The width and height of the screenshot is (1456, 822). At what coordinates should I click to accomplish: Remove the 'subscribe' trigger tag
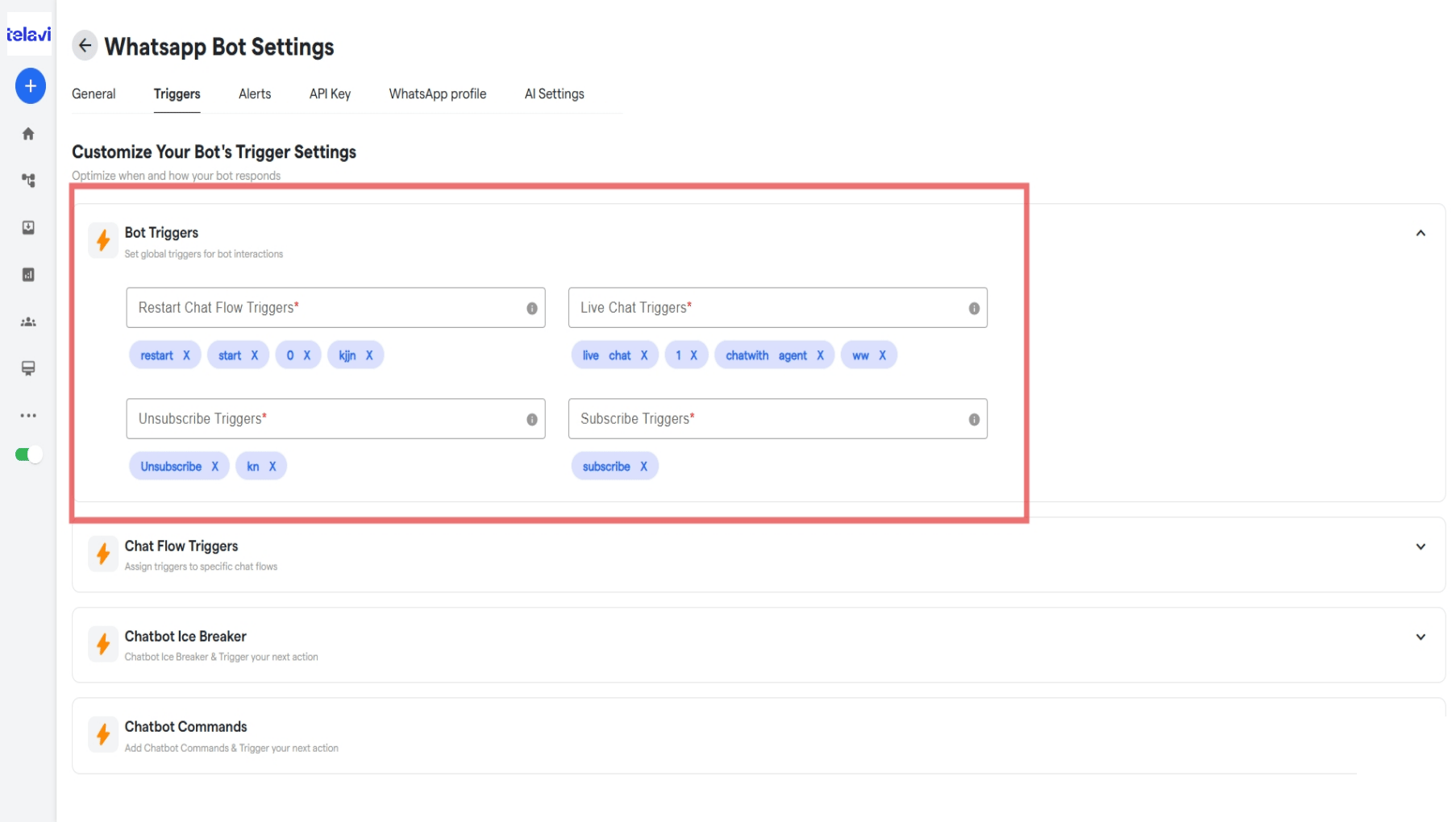click(643, 467)
